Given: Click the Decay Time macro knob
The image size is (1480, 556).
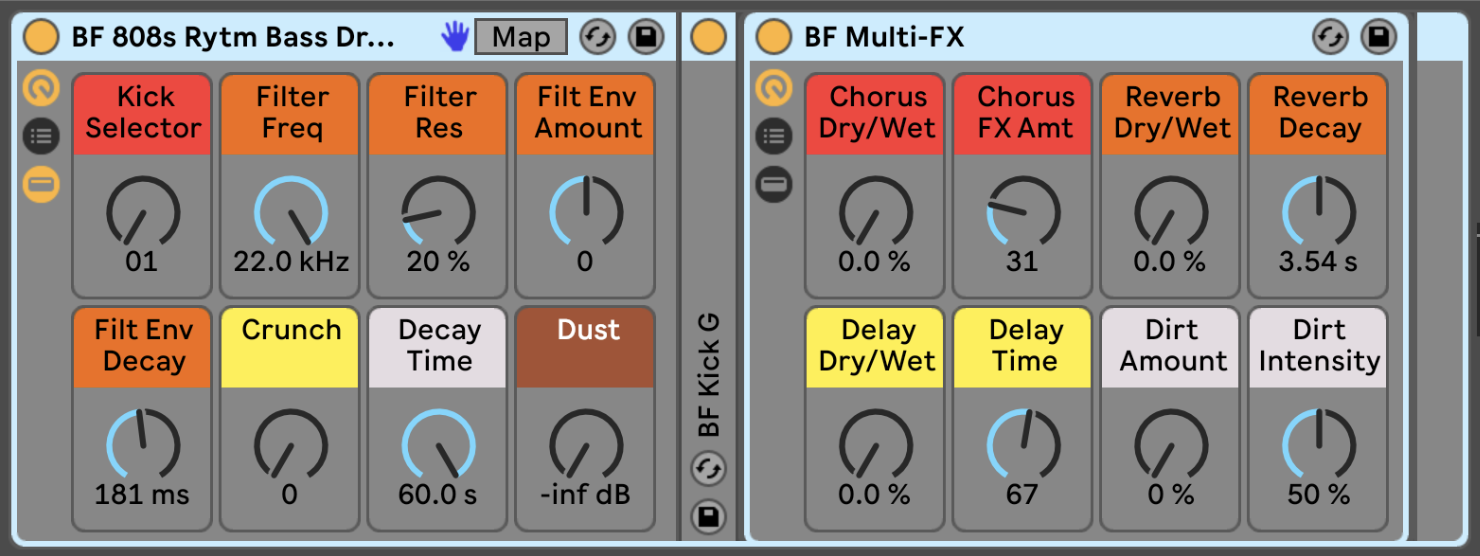Looking at the screenshot, I should point(439,444).
